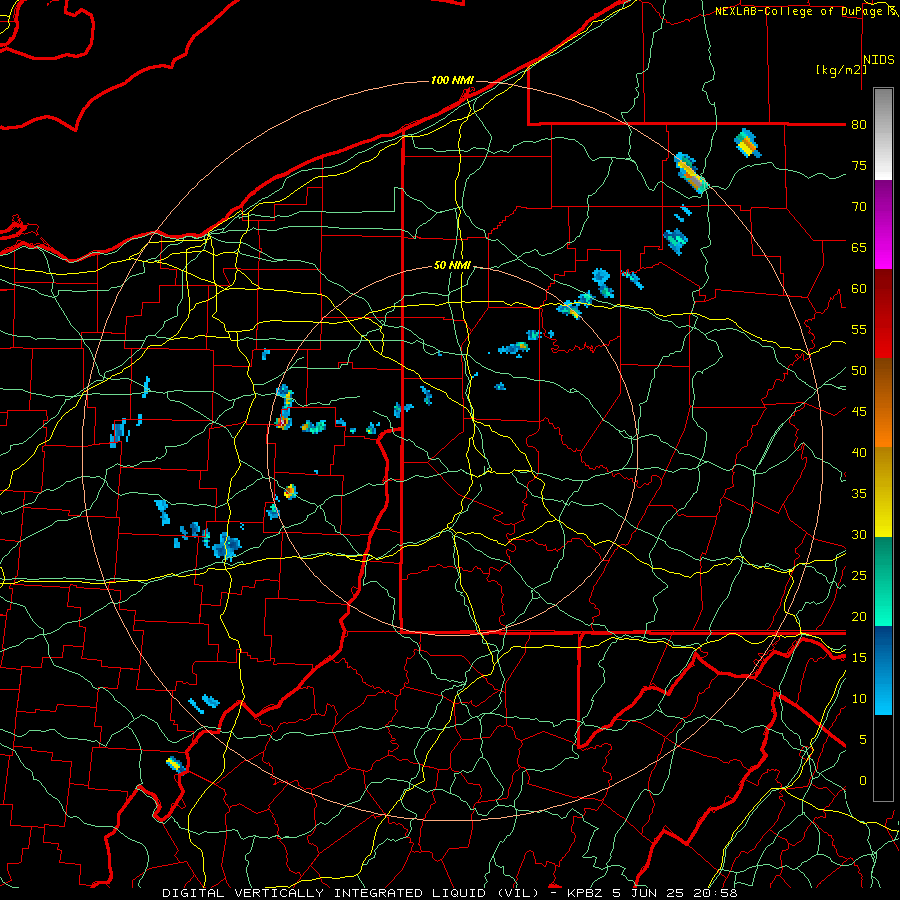Screen dimensions: 900x900
Task: Click the legend value 40
Action: (859, 452)
